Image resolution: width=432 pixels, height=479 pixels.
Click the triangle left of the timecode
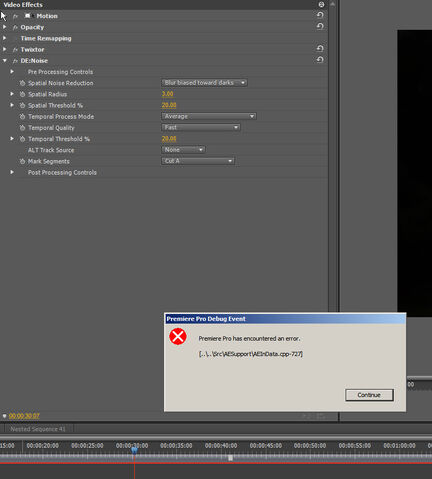click(4, 416)
